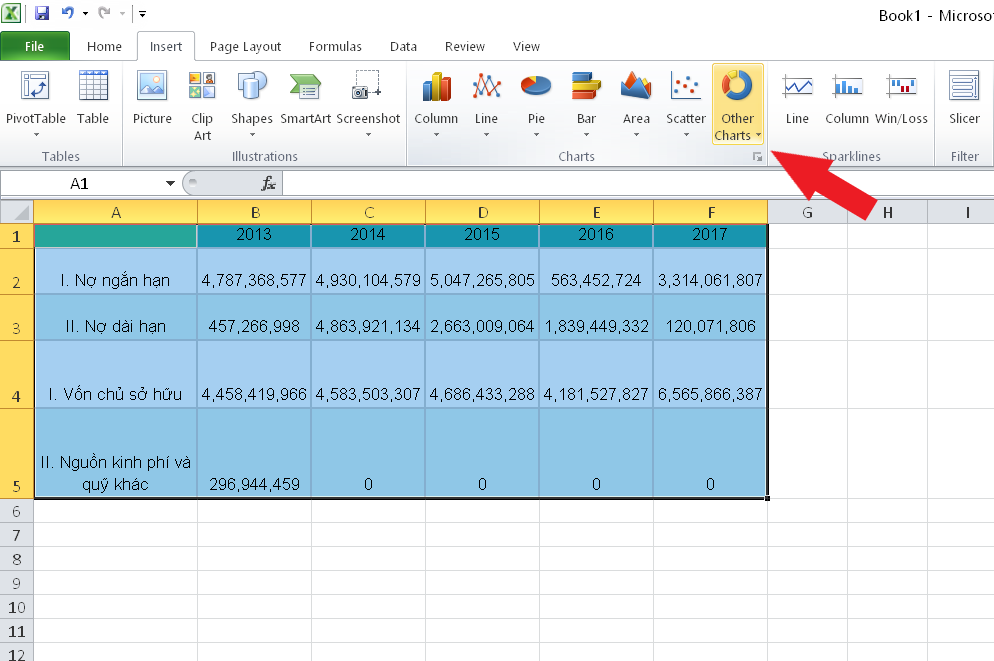Switch to the Review tab
This screenshot has width=994, height=661.
click(465, 46)
